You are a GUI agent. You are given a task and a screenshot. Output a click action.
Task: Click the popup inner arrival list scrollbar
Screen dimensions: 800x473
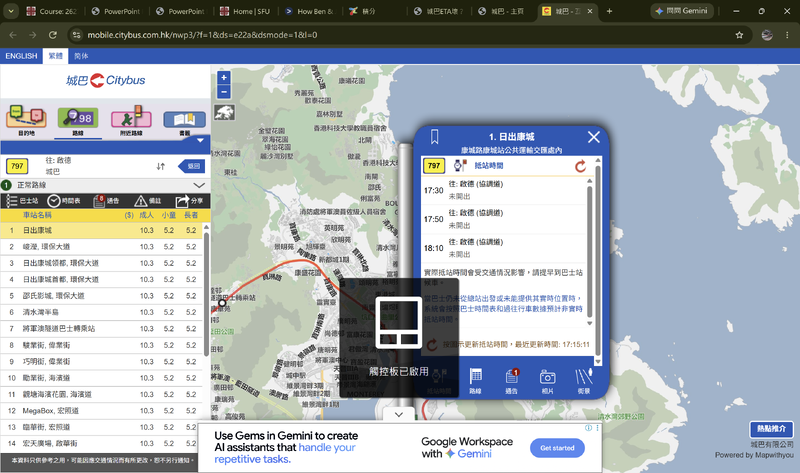click(590, 252)
